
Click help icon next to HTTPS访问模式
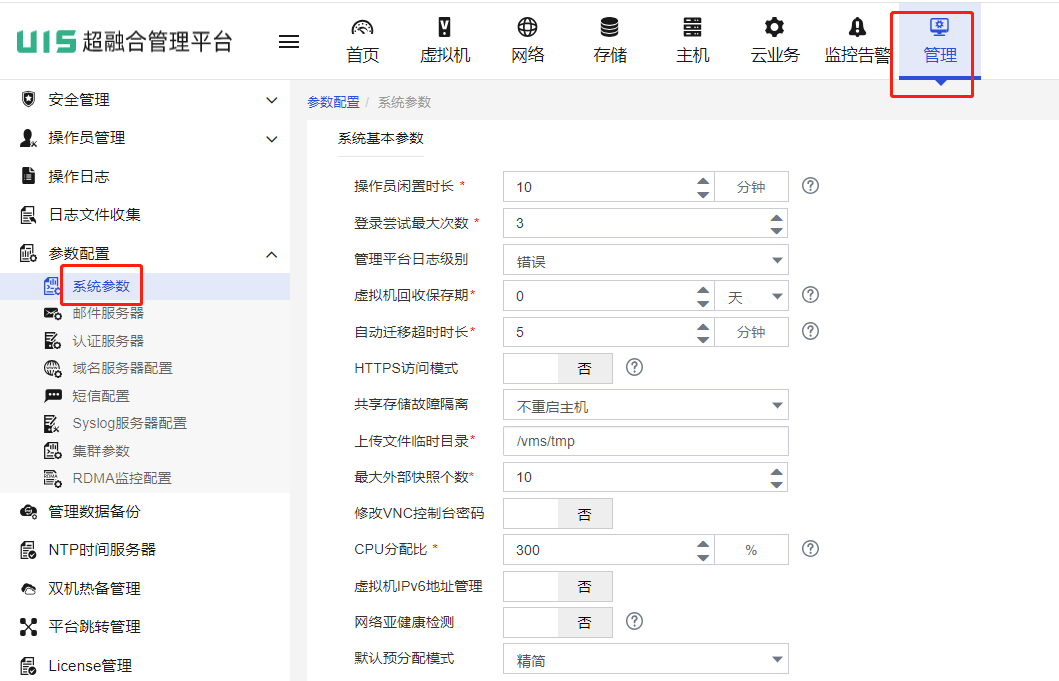point(634,368)
